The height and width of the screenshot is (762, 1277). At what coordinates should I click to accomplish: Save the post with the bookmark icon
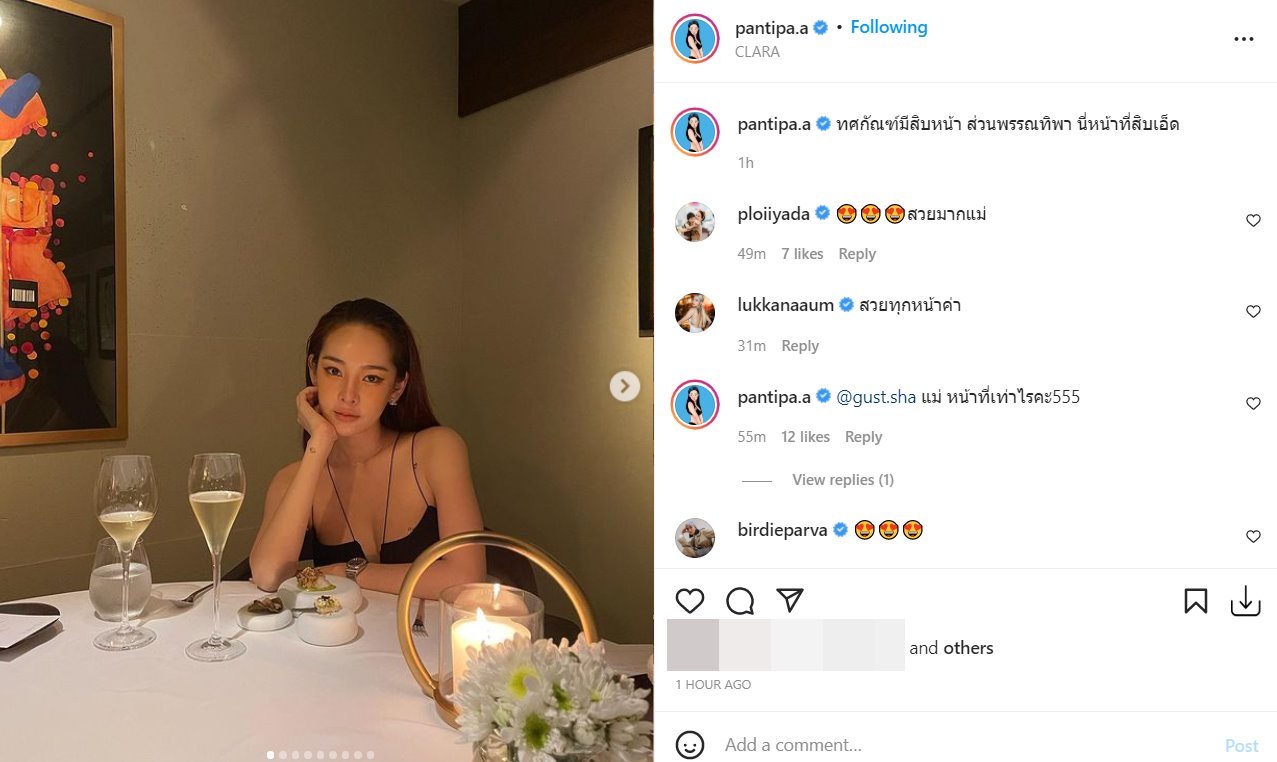1196,601
